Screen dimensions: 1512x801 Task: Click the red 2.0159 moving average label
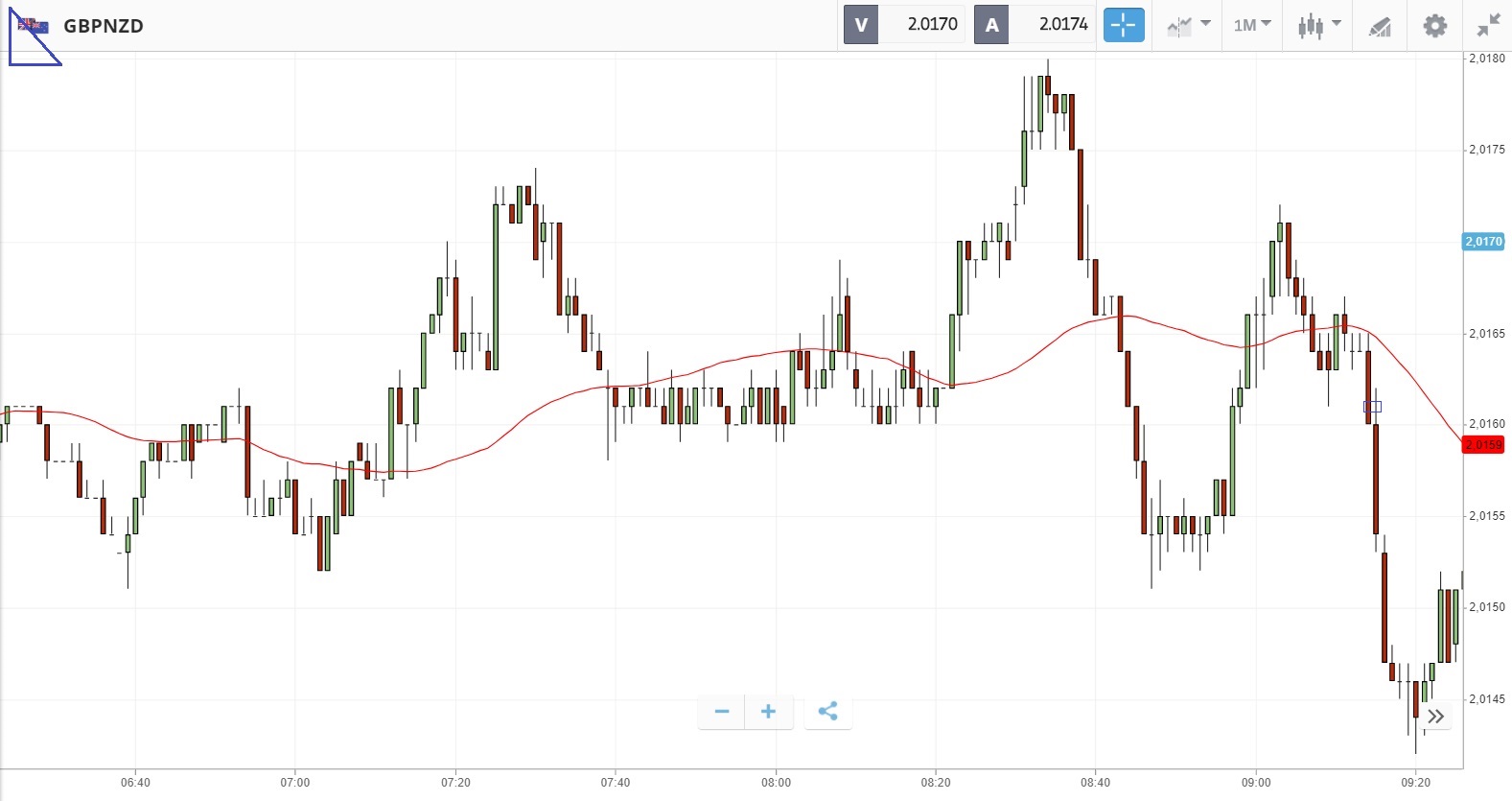pyautogui.click(x=1483, y=445)
